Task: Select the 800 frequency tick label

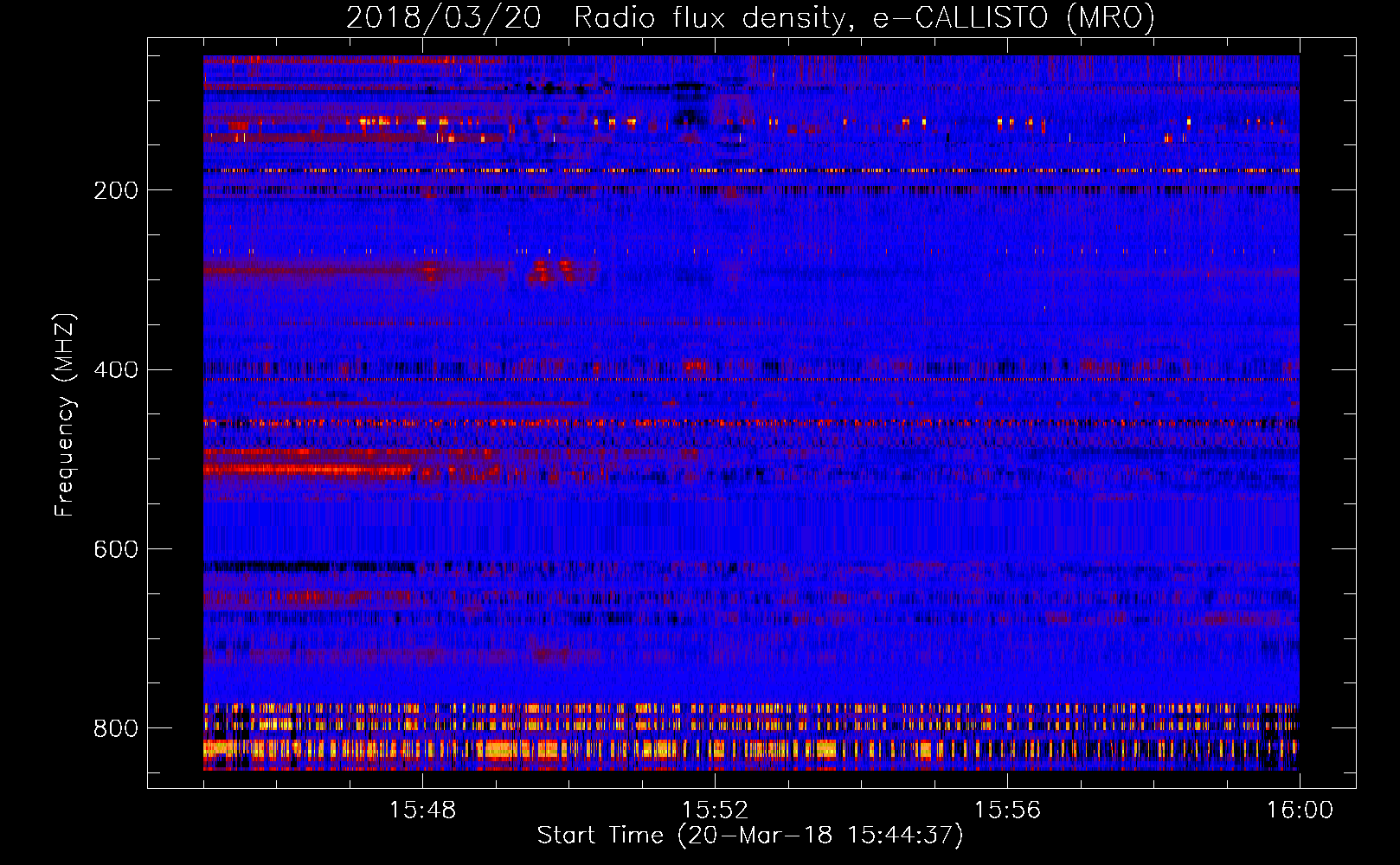Action: [116, 728]
